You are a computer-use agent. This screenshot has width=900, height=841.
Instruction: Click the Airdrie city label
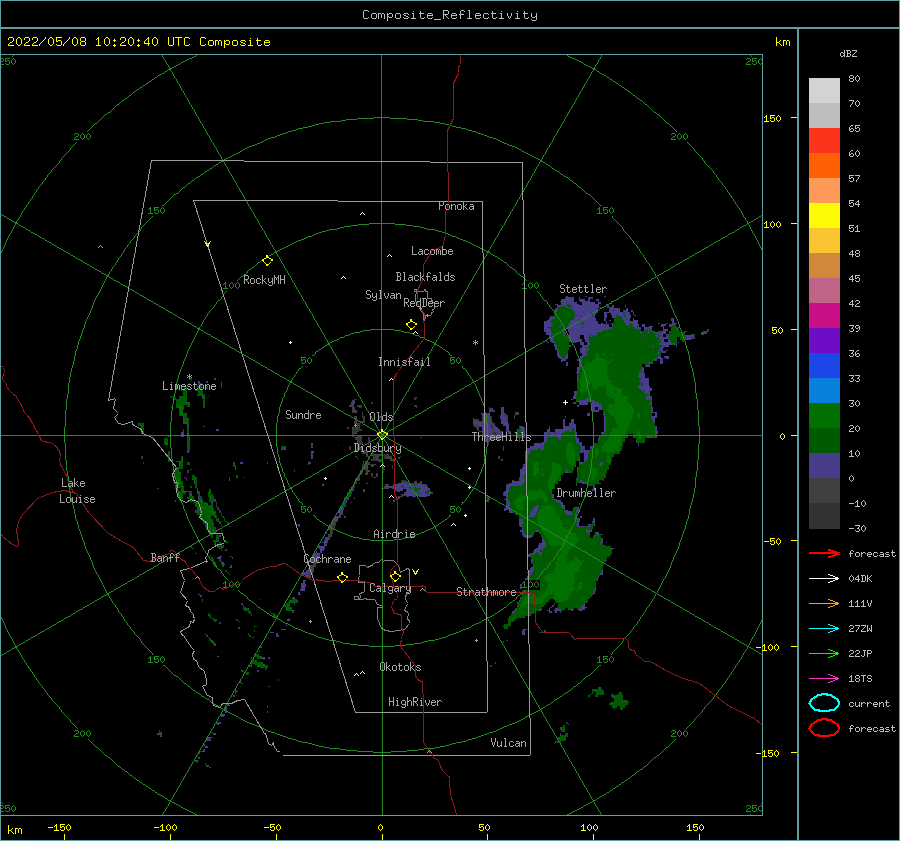[394, 534]
